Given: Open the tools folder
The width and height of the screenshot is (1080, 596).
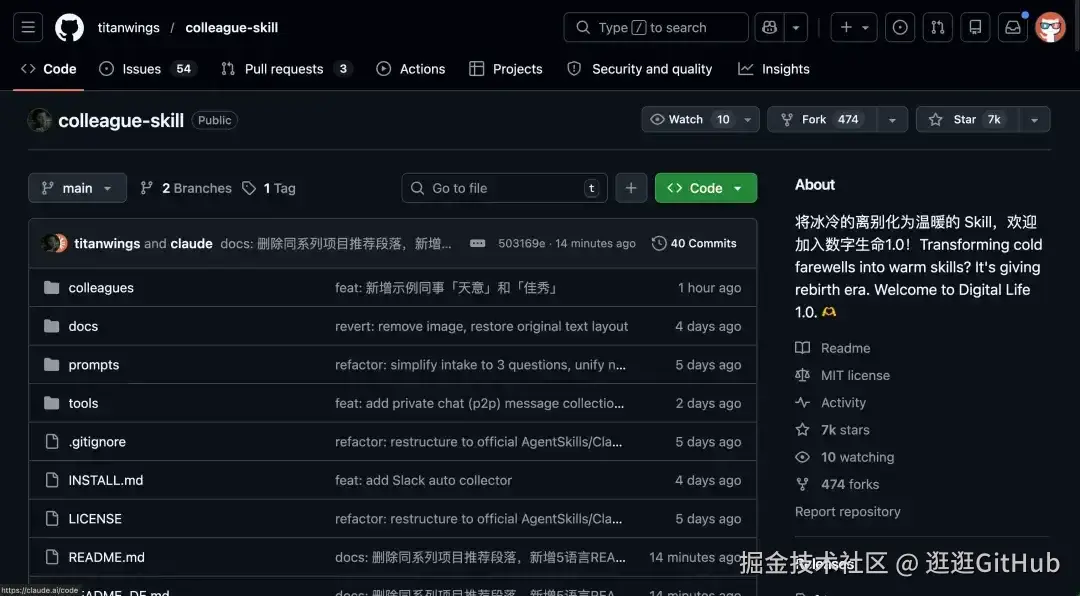Looking at the screenshot, I should coord(83,403).
